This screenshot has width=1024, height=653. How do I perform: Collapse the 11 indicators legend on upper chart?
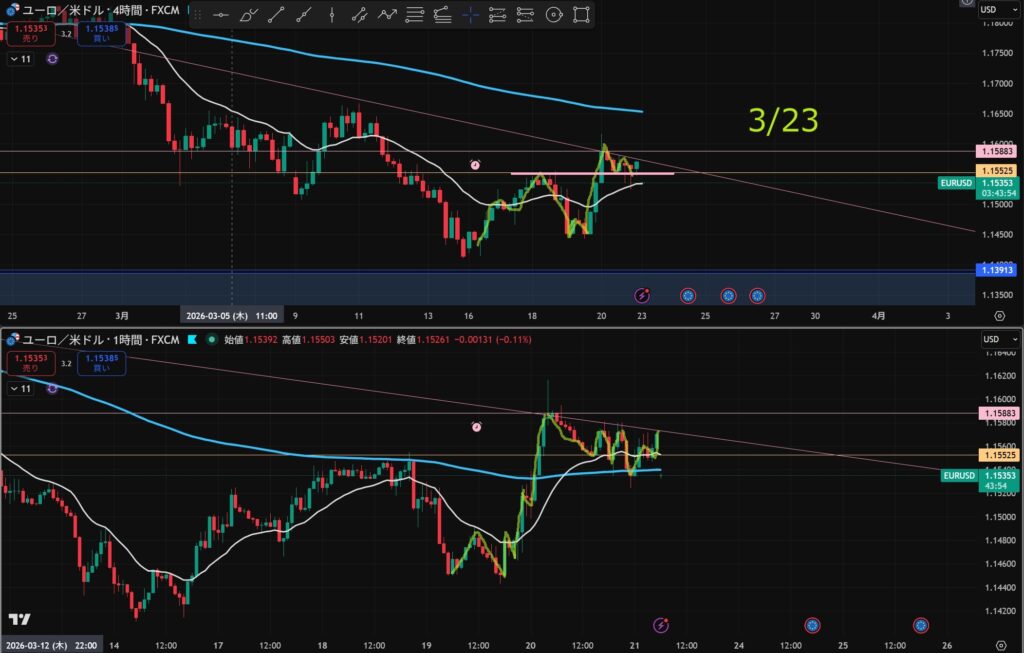pos(20,59)
